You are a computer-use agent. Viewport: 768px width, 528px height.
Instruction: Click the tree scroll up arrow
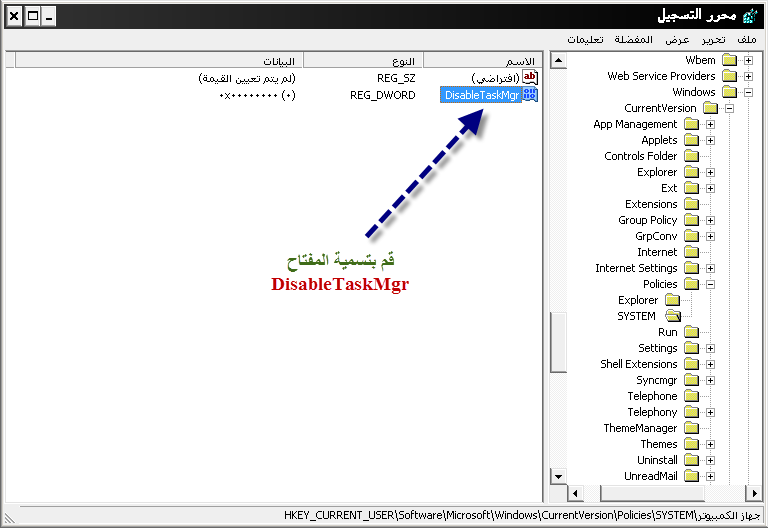pyautogui.click(x=558, y=60)
